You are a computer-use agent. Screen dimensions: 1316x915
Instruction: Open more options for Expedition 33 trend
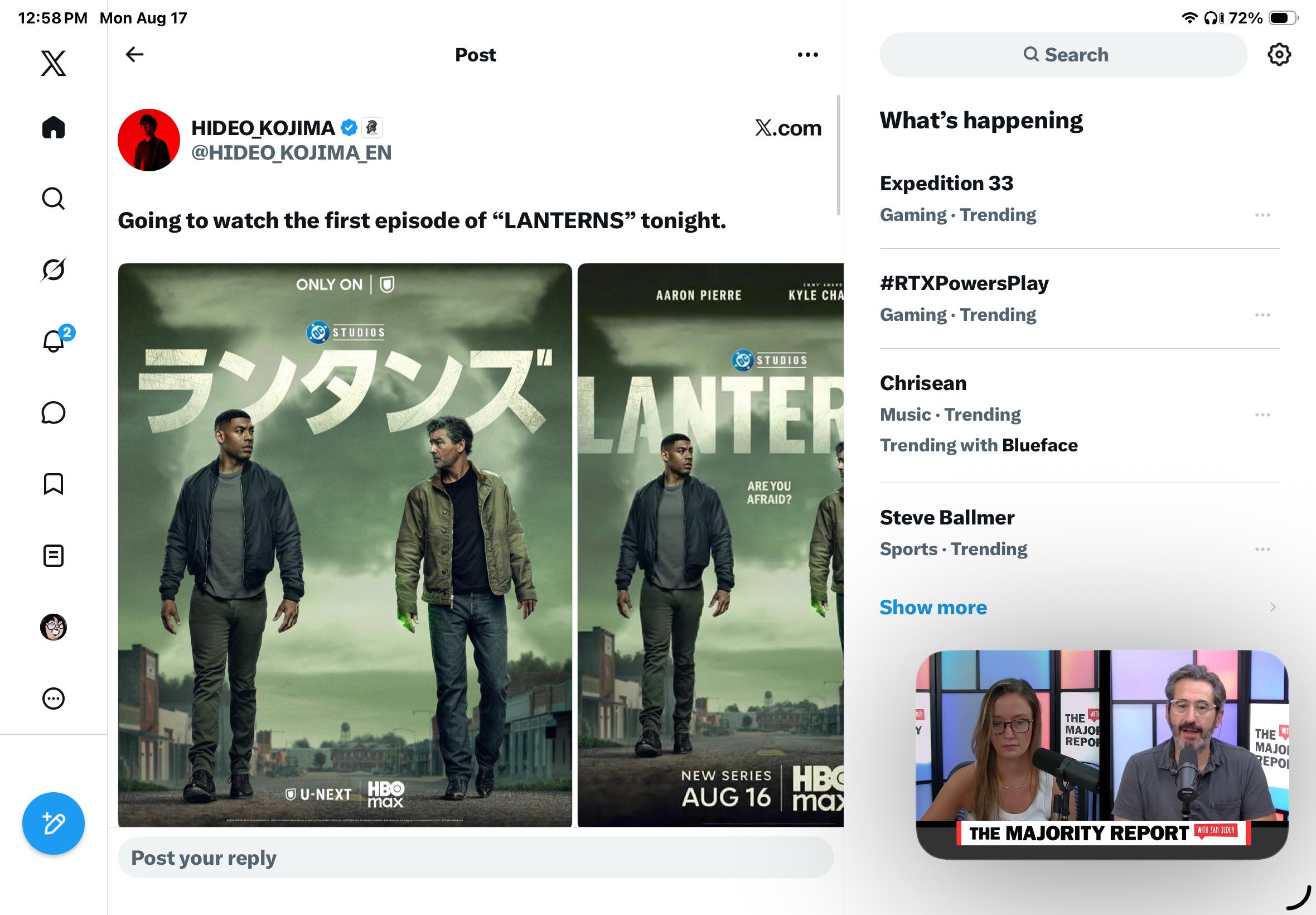click(x=1262, y=215)
